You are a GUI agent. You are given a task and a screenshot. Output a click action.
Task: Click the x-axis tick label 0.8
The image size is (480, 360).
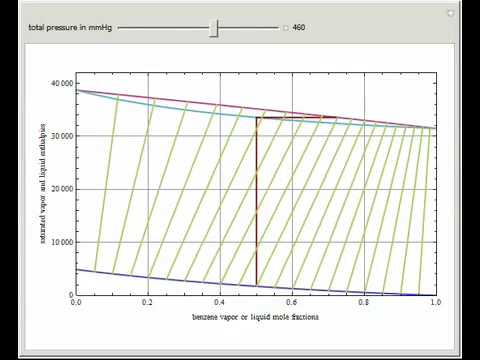tap(364, 302)
